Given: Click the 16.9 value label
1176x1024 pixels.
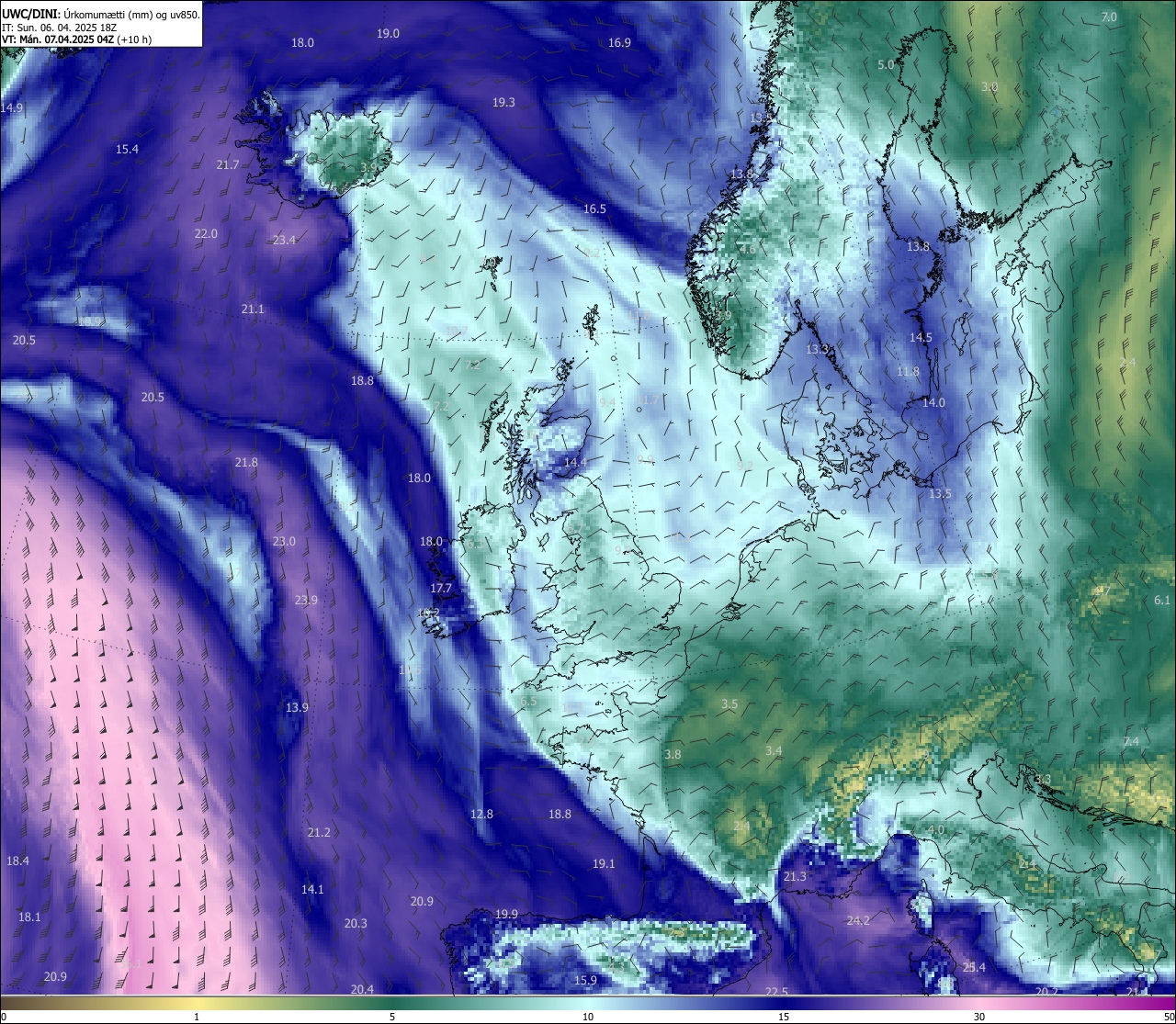Looking at the screenshot, I should click(619, 43).
